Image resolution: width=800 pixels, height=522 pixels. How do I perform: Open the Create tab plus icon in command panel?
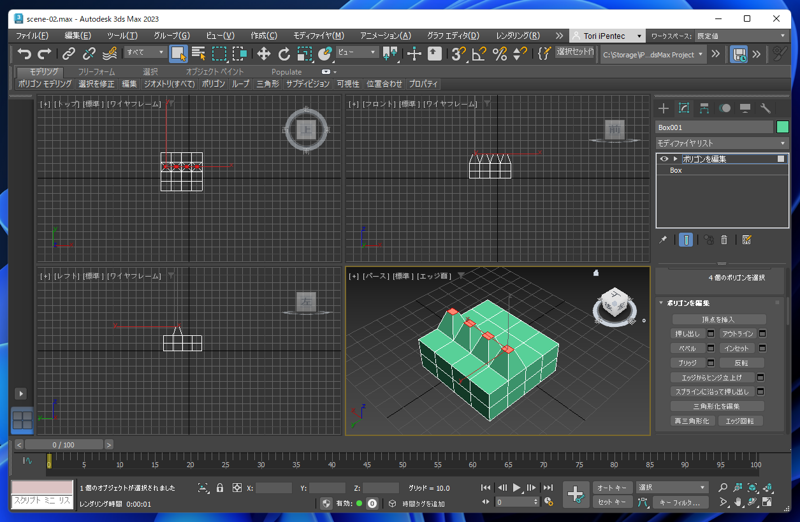coord(663,108)
